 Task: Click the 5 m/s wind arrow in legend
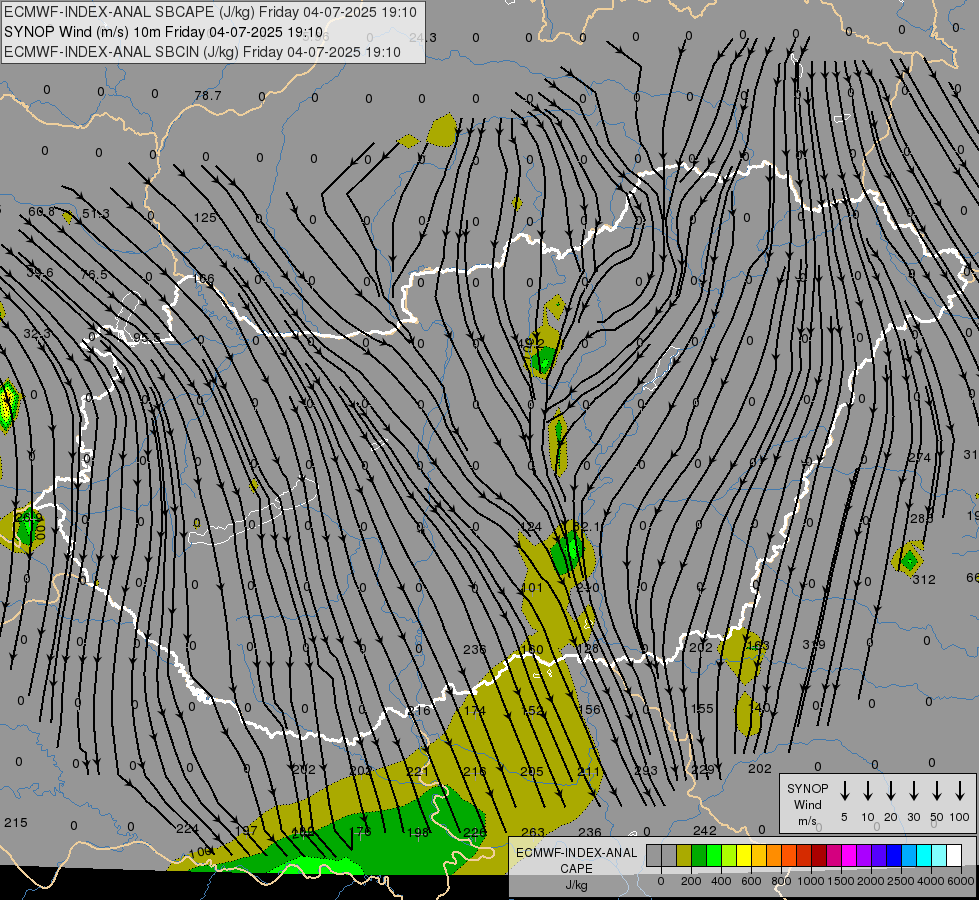(x=844, y=791)
